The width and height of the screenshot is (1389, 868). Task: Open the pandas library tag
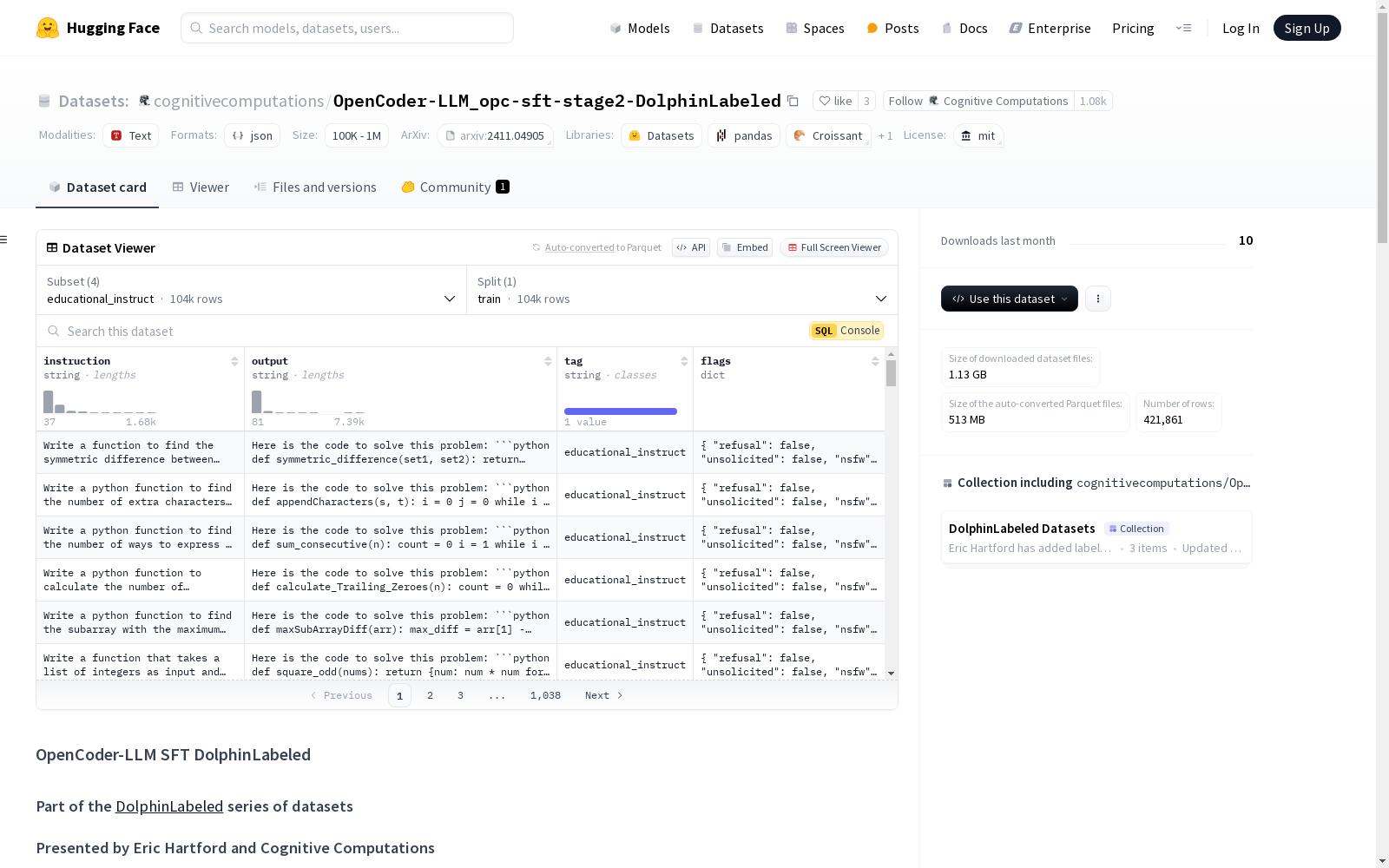coord(744,135)
